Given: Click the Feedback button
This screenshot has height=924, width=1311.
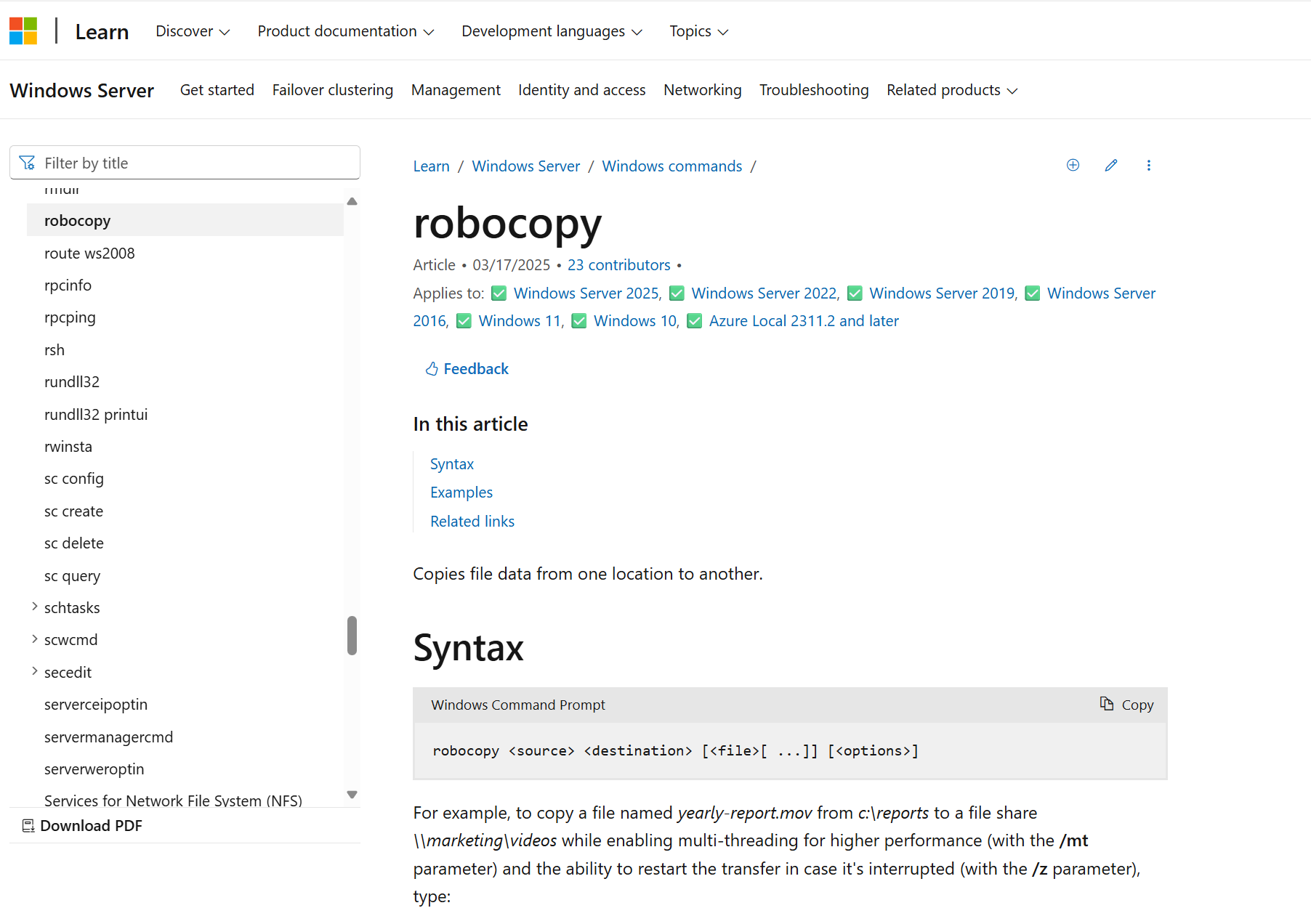Looking at the screenshot, I should (467, 368).
